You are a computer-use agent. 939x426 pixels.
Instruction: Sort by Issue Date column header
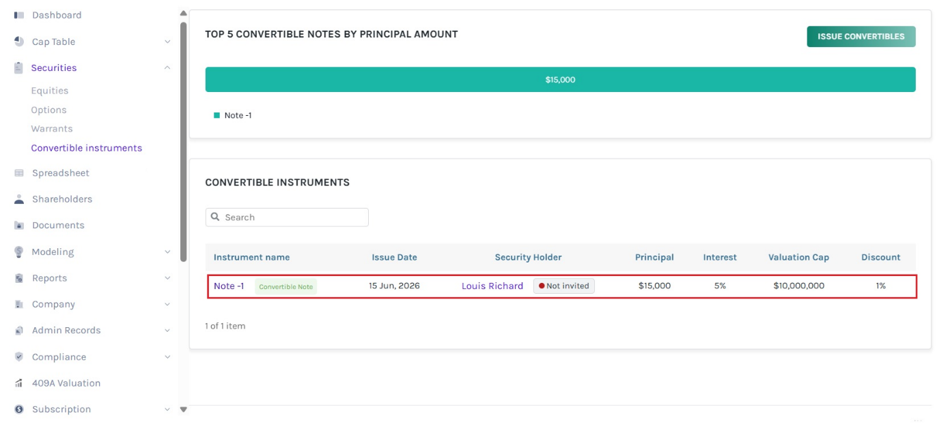pos(394,257)
